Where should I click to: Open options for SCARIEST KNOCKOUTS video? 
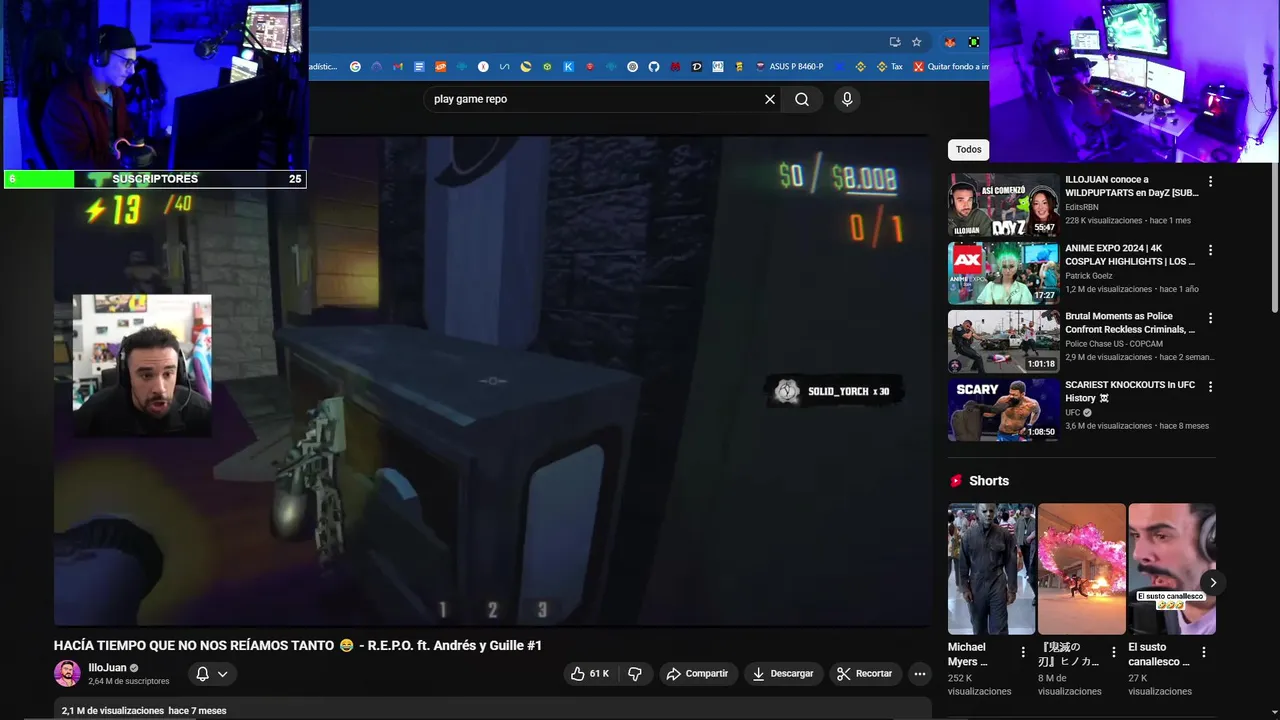click(x=1210, y=386)
